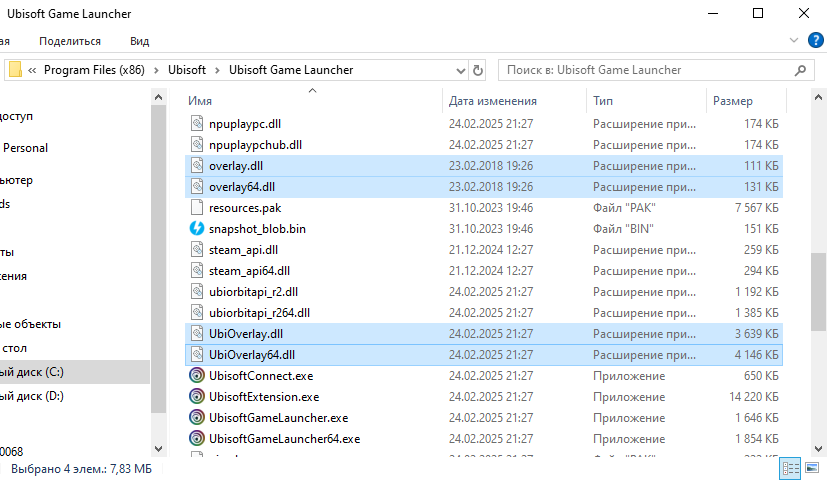Viewport: 828px width, 480px height.
Task: Expand the chevron after Program Files (x86)
Action: (x=156, y=70)
